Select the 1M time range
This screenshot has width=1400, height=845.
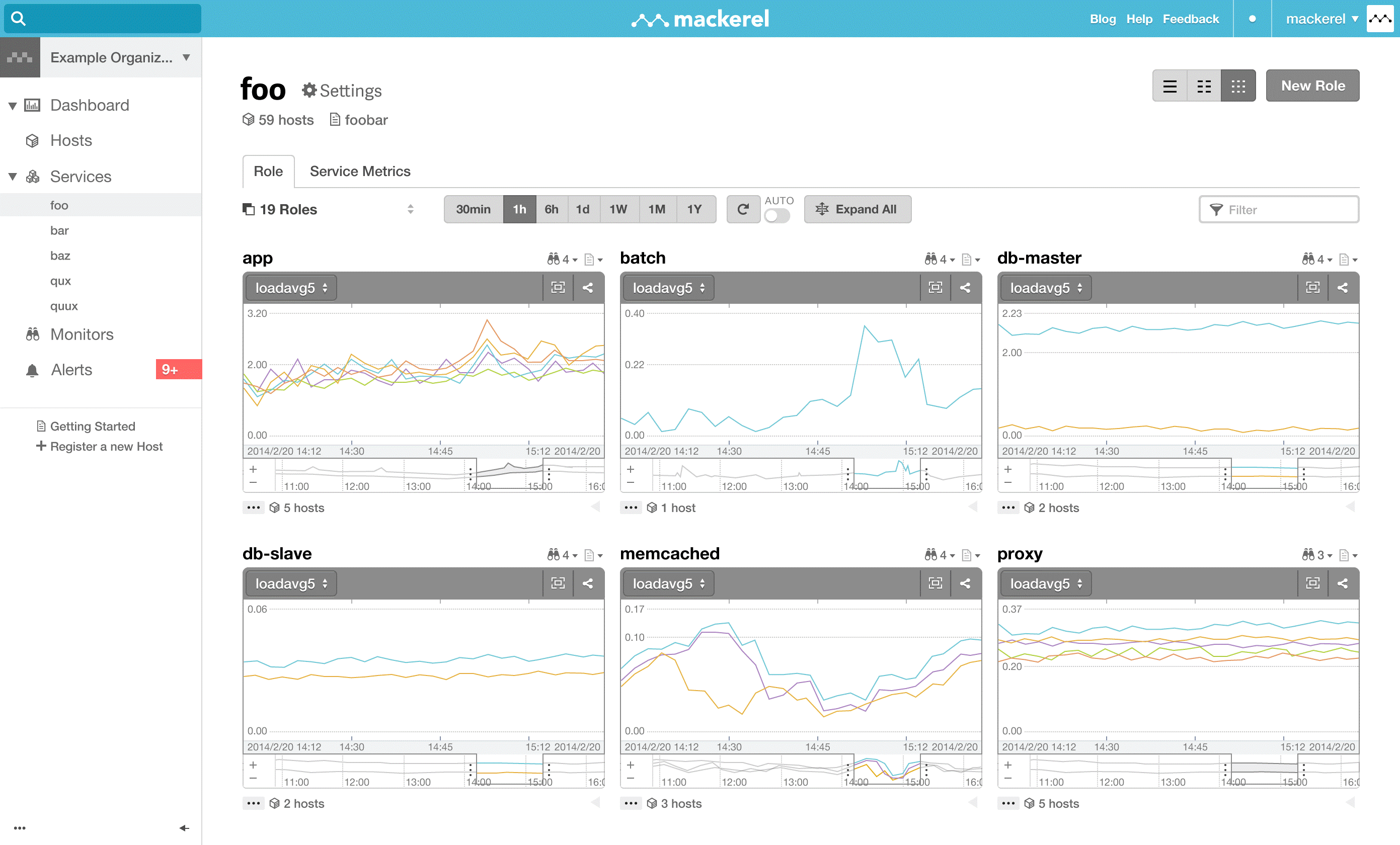(x=657, y=209)
